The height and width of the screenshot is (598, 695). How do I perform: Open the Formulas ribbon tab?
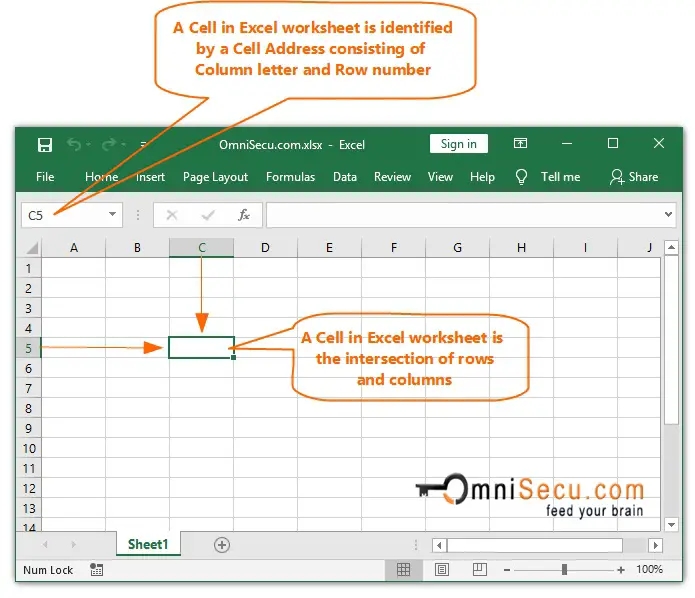(x=290, y=177)
